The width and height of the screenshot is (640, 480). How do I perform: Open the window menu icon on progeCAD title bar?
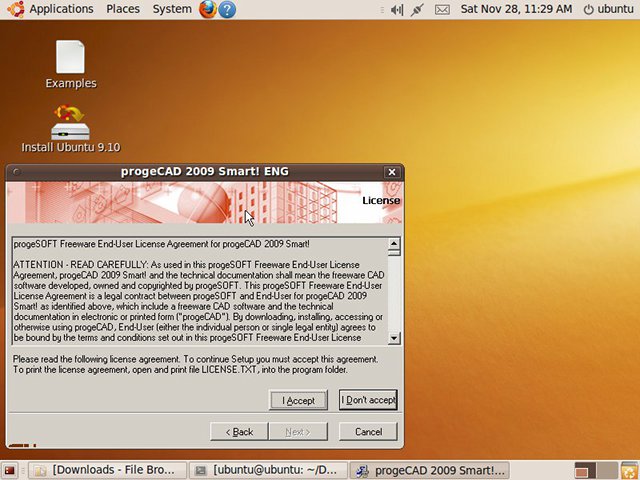[16, 172]
